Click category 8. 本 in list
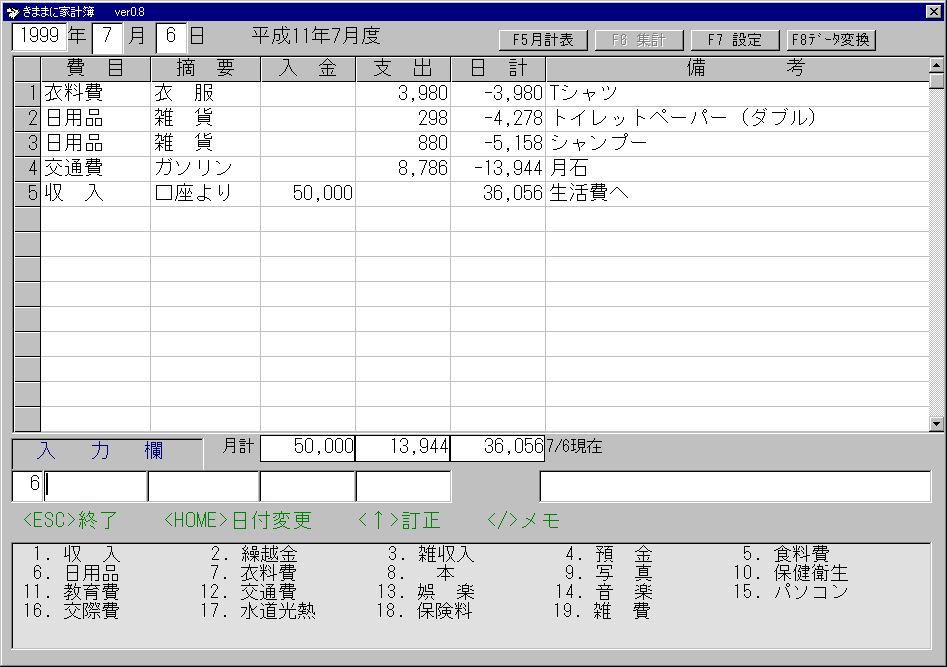Screen dimensions: 947x667 (x=421, y=573)
